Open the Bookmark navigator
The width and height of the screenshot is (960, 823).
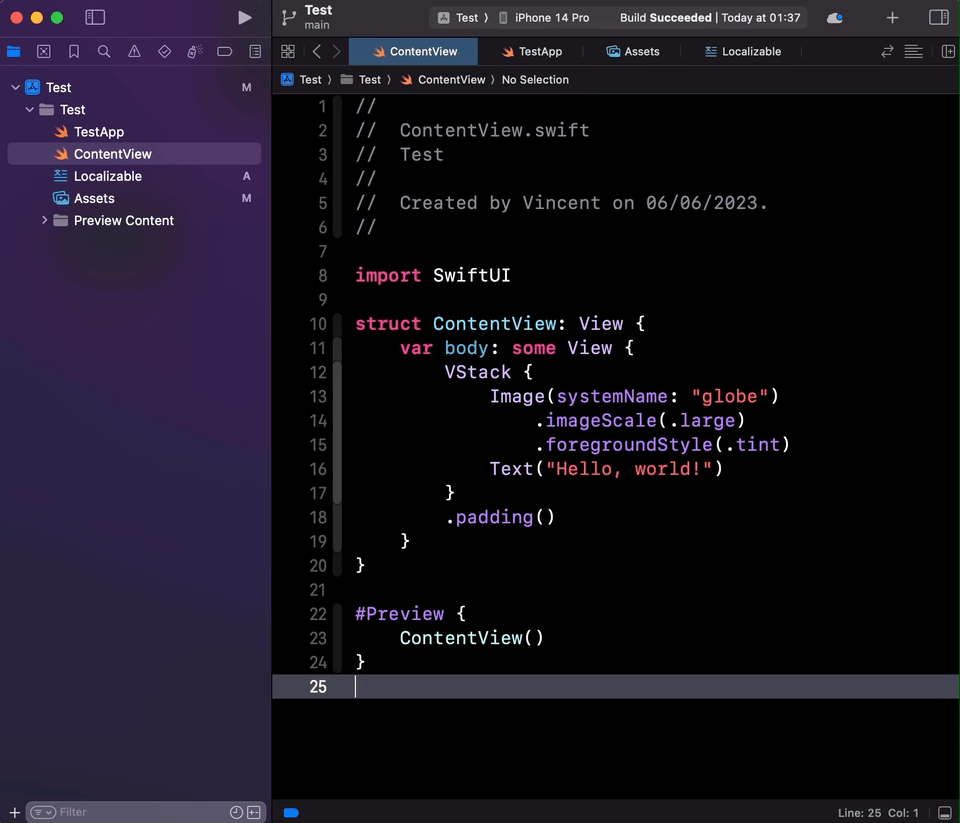click(x=73, y=51)
